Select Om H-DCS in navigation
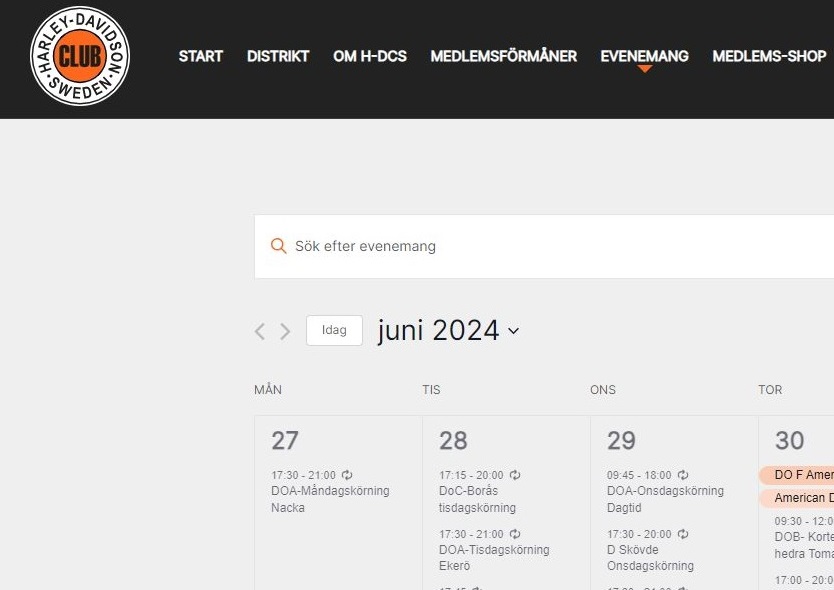The width and height of the screenshot is (834, 590). click(370, 56)
